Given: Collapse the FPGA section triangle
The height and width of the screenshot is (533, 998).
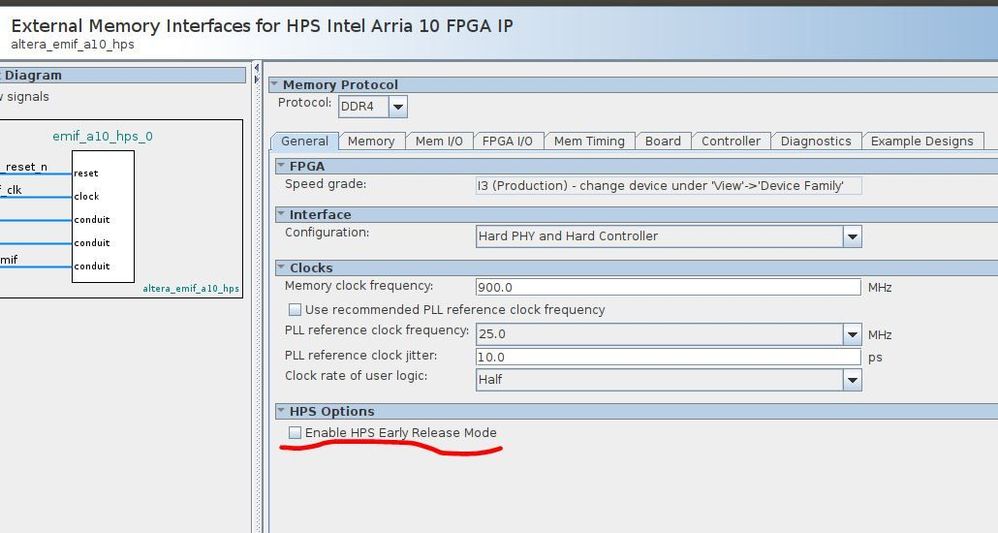Looking at the screenshot, I should (282, 166).
